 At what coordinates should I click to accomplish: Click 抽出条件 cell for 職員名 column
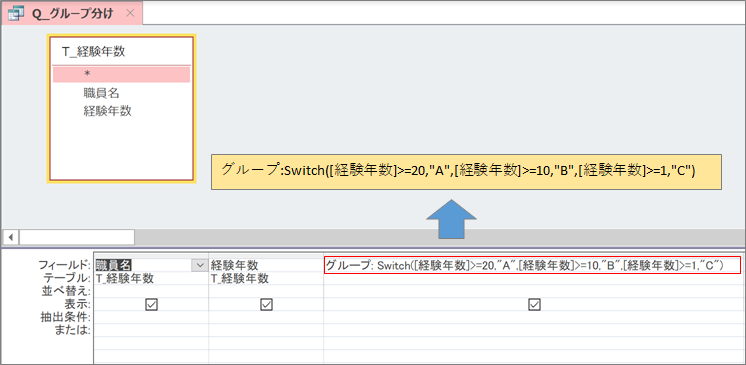[x=151, y=317]
